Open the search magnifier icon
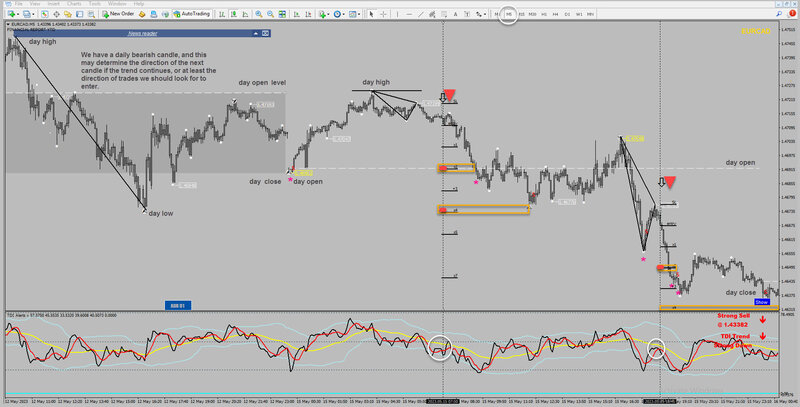Screen dimensions: 800x407 (x=779, y=14)
